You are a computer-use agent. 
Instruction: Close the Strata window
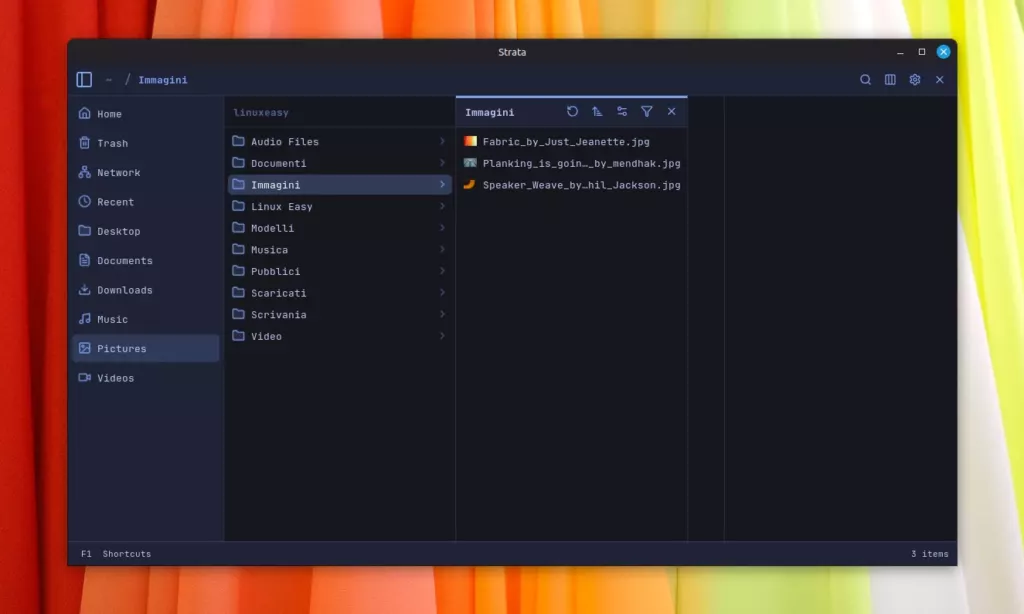944,52
